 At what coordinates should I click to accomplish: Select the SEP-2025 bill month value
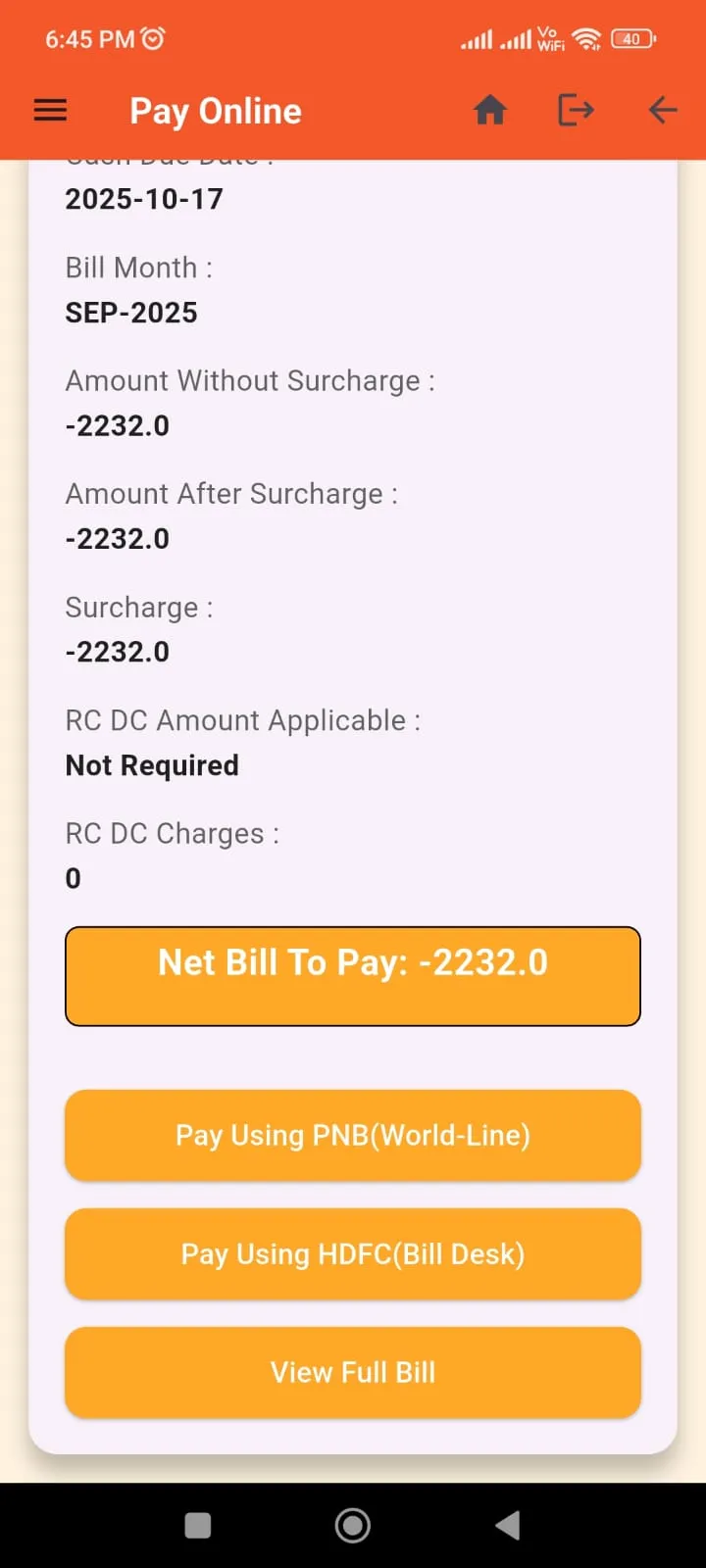coord(131,313)
